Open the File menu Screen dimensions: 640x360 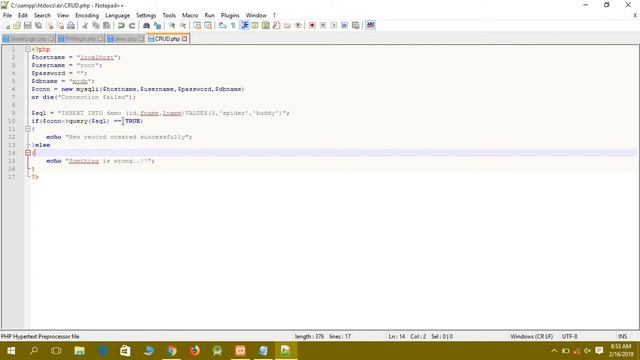click(x=7, y=15)
